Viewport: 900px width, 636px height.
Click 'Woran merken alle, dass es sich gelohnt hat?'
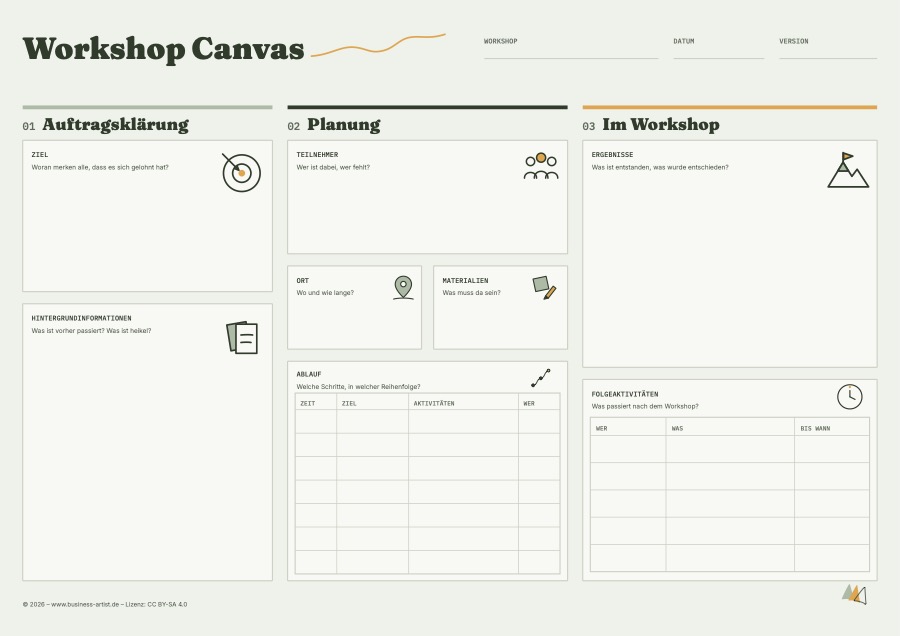click(x=100, y=167)
